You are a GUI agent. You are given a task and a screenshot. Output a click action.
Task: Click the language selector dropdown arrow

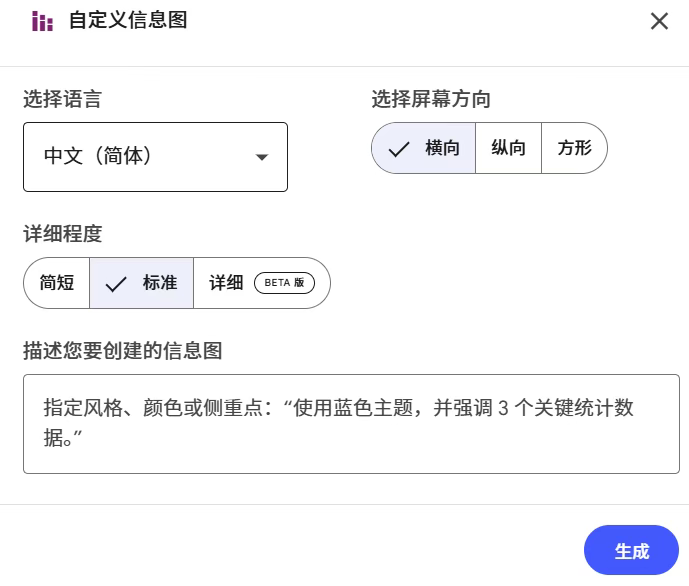262,157
